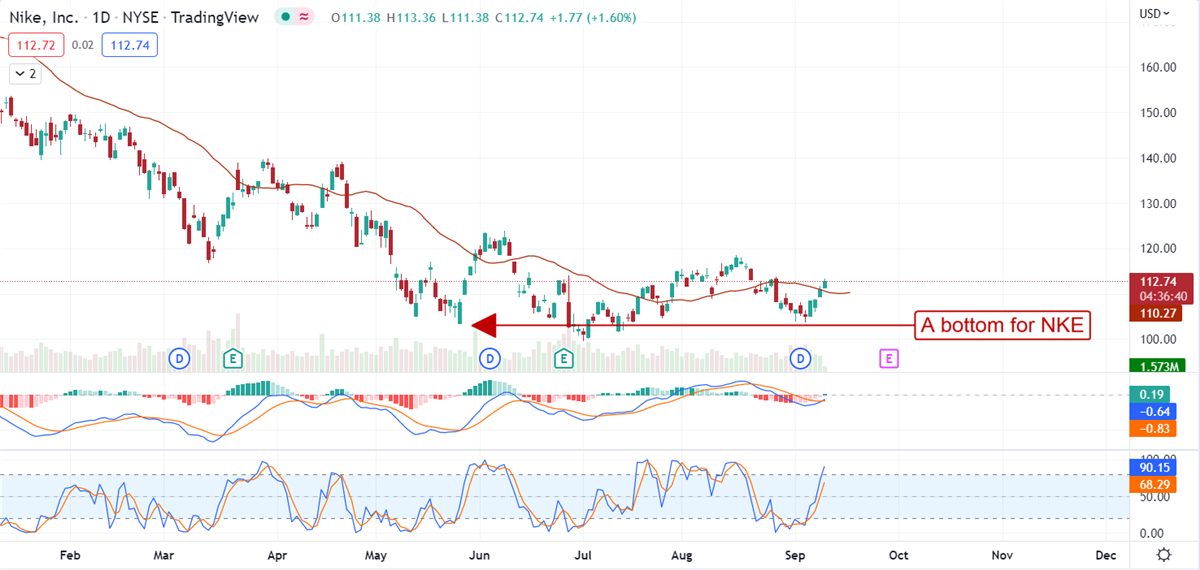
Task: Click Sep on the time axis
Action: pos(796,555)
